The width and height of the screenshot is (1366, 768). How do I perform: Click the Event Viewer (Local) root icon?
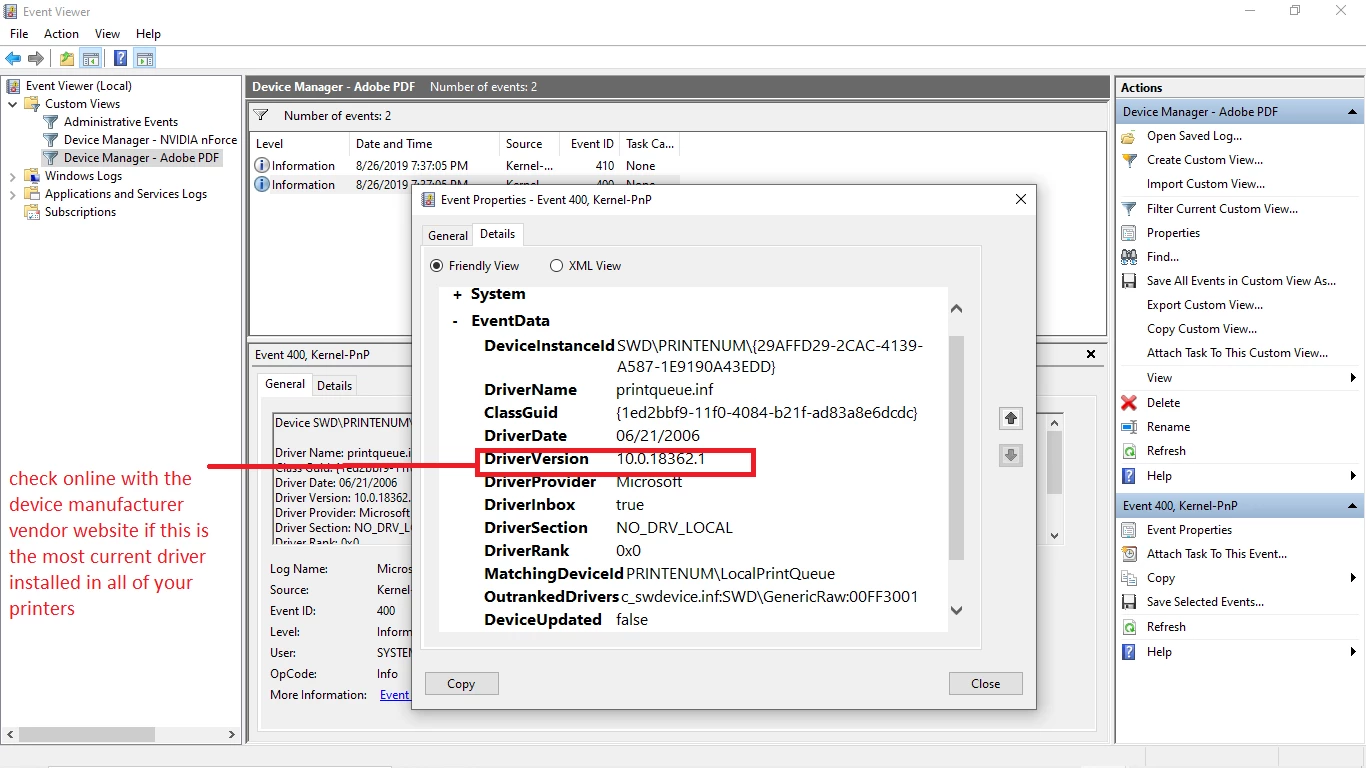coord(14,86)
